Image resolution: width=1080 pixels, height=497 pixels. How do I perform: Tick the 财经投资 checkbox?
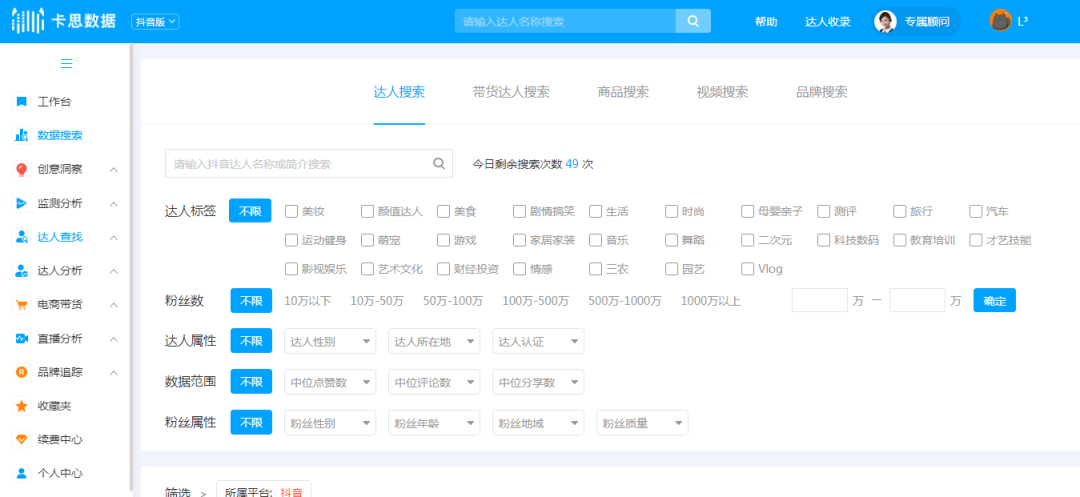443,269
